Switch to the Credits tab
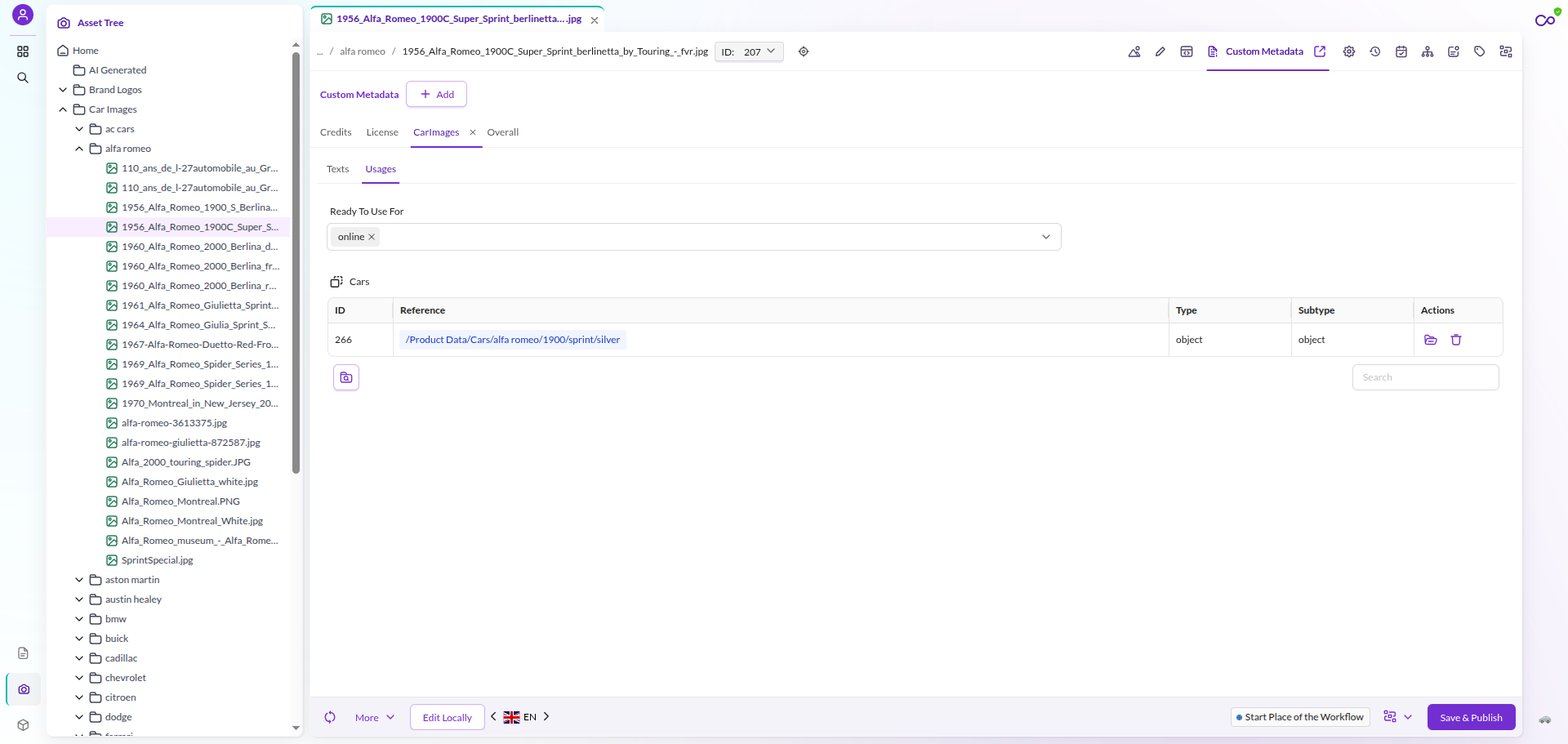This screenshot has width=1568, height=744. [336, 132]
